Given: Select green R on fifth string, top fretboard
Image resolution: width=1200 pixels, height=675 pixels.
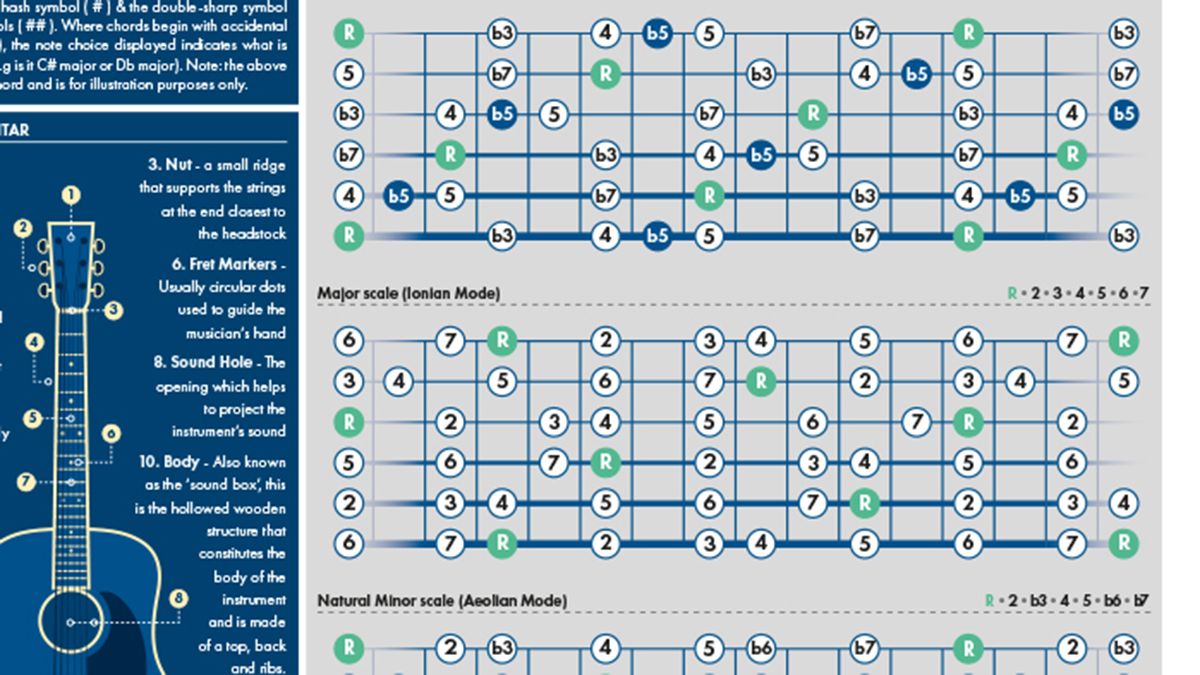Looking at the screenshot, I should [x=709, y=195].
